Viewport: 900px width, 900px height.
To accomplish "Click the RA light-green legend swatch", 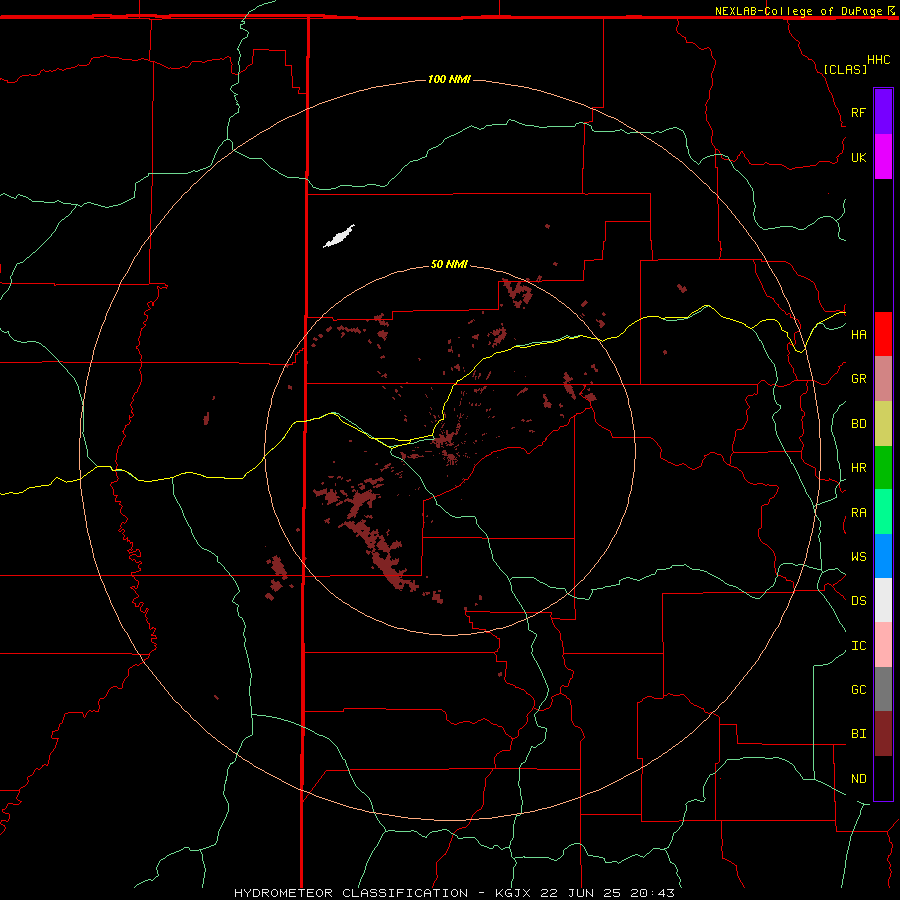I will coord(883,511).
